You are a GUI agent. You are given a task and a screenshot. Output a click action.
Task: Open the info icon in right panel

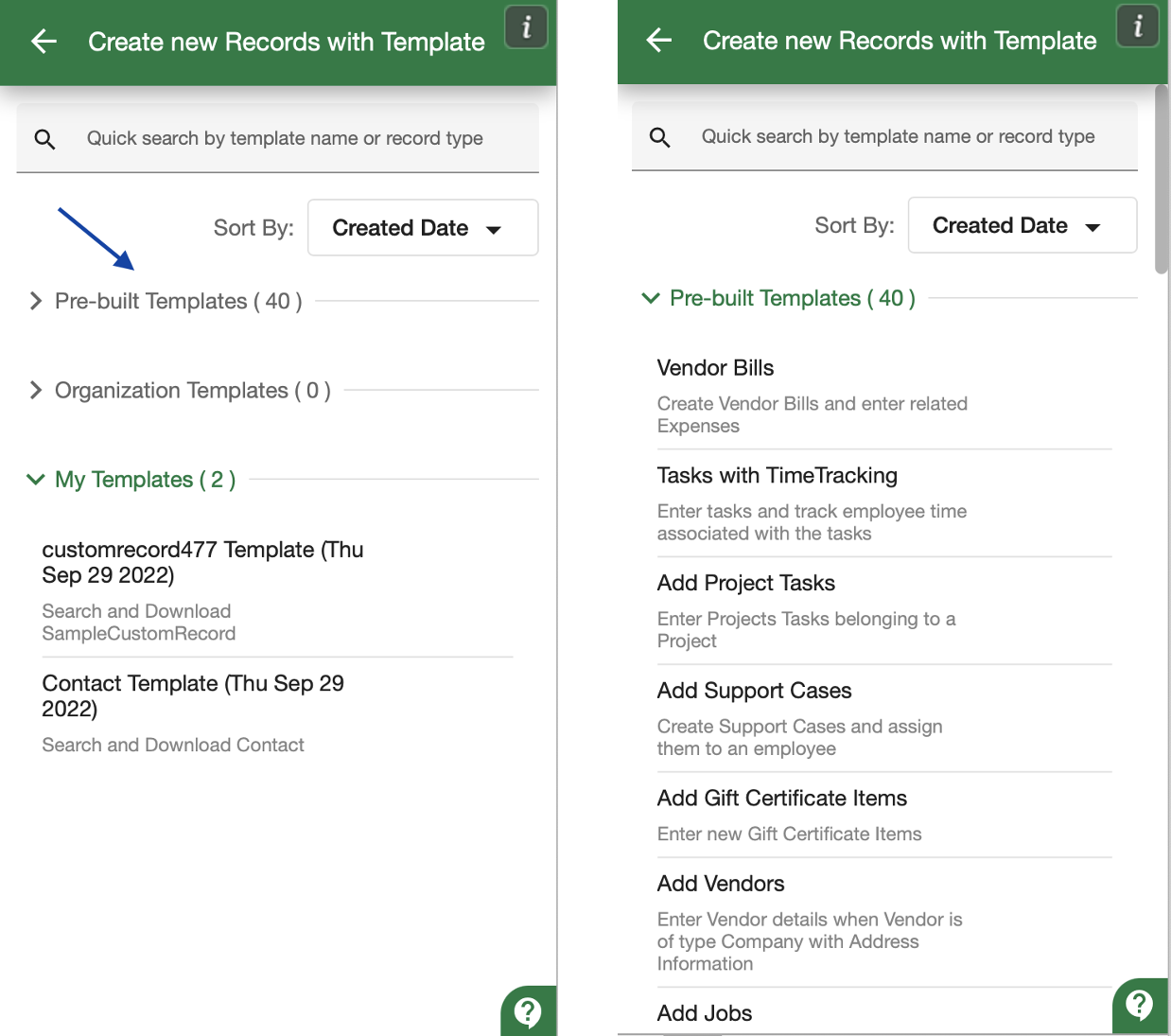coord(1138,26)
